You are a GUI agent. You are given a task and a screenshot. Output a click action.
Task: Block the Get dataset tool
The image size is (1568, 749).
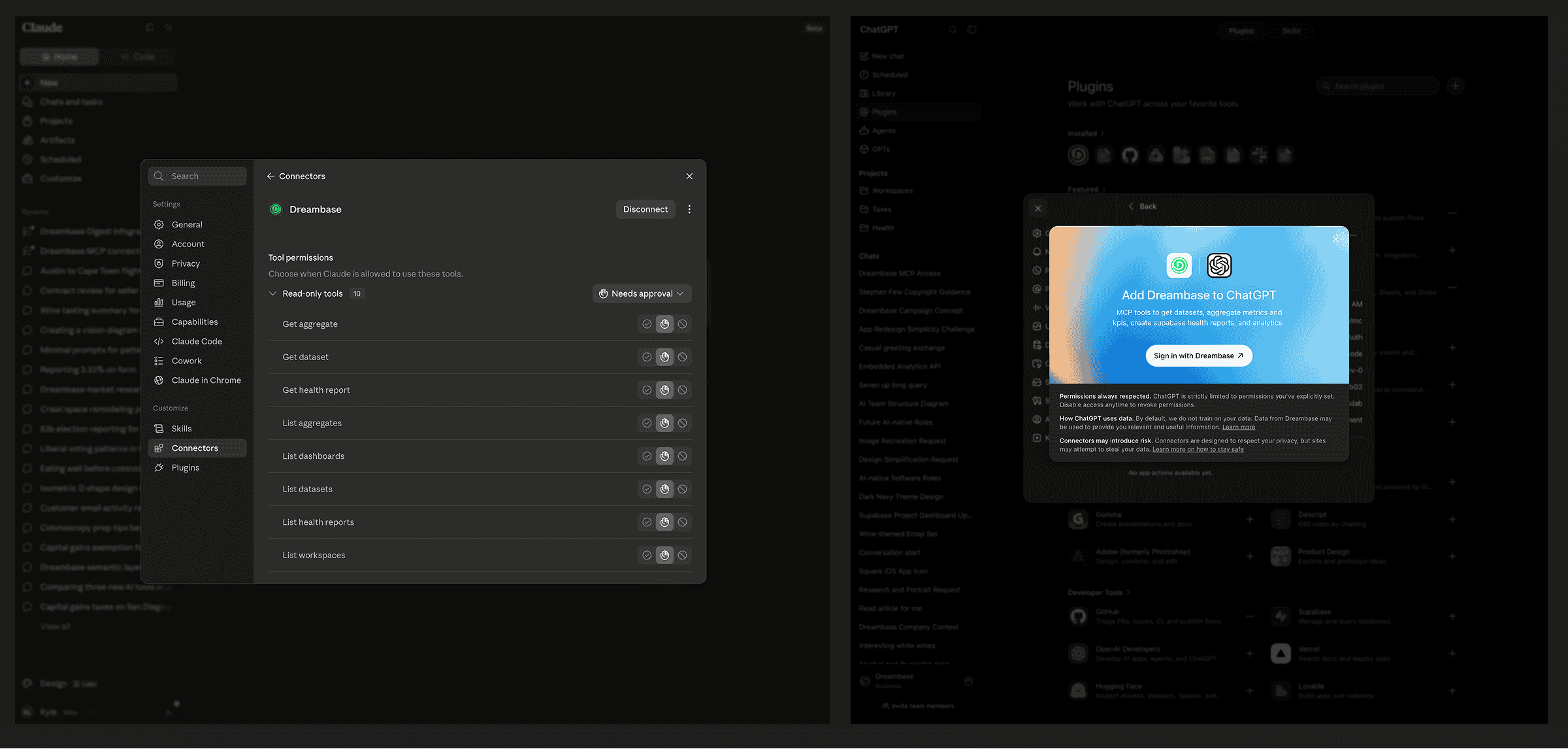click(x=682, y=358)
